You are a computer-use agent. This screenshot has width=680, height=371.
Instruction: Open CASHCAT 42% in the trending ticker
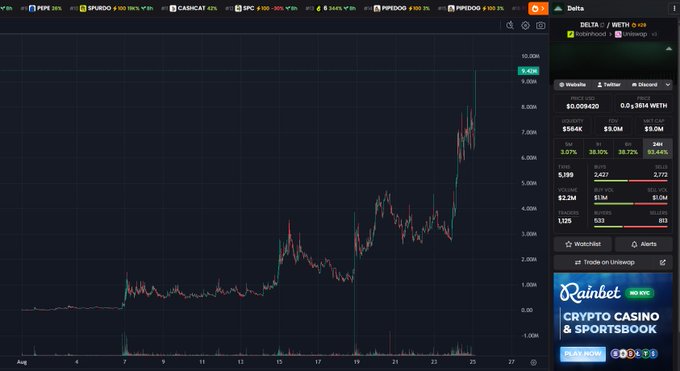[x=190, y=8]
